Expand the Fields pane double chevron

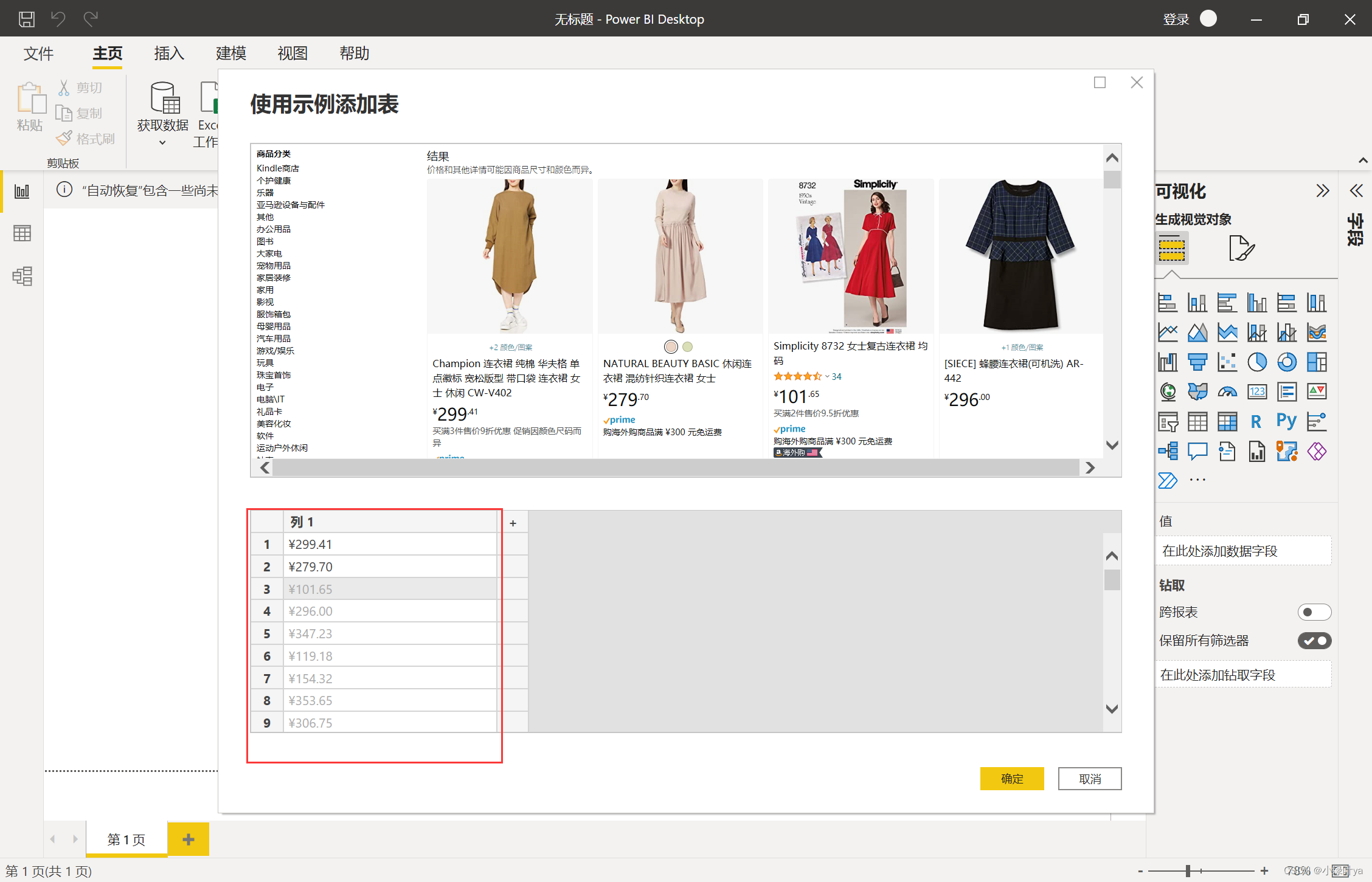[1356, 191]
